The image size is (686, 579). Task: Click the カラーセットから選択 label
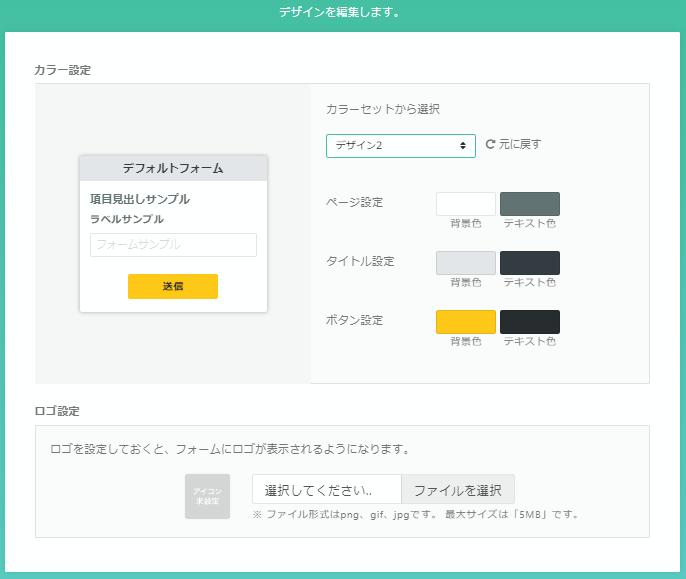[383, 109]
